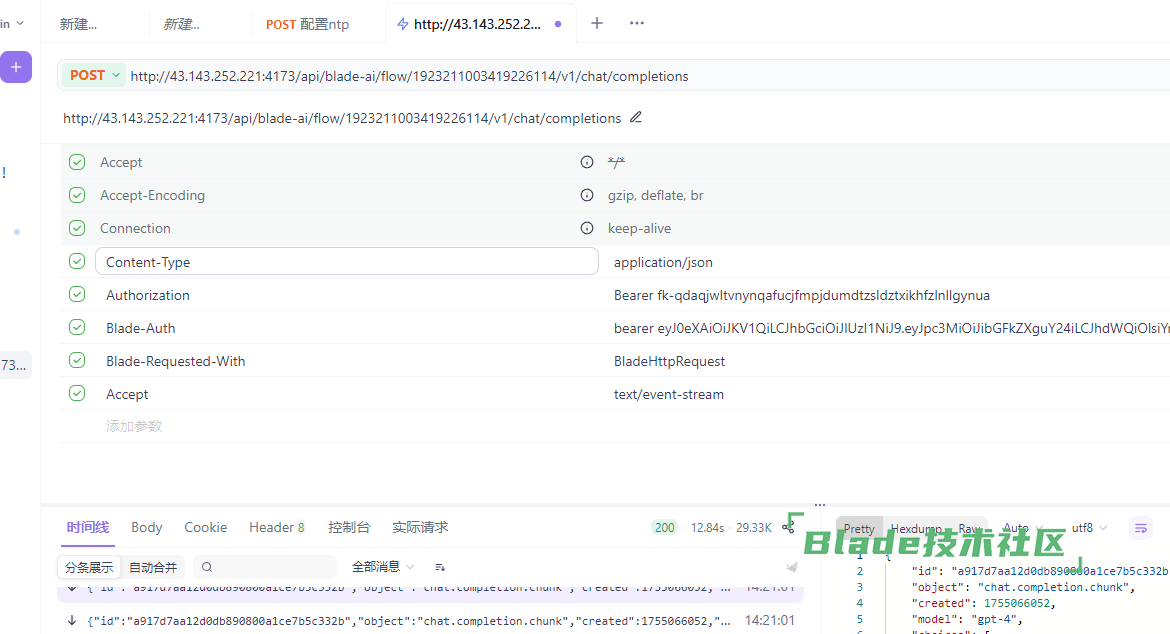
Task: Click the gzip, deflate, br value
Action: point(655,195)
